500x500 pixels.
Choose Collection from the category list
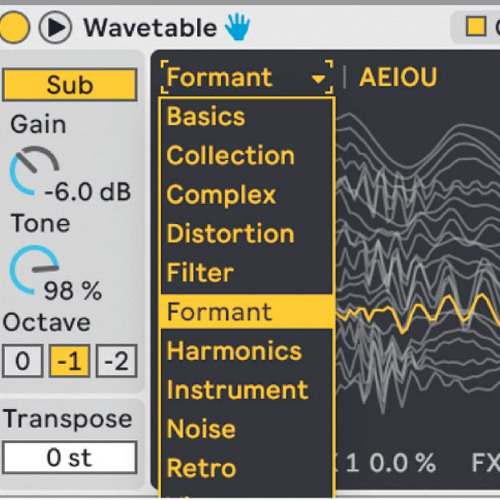coord(247,156)
